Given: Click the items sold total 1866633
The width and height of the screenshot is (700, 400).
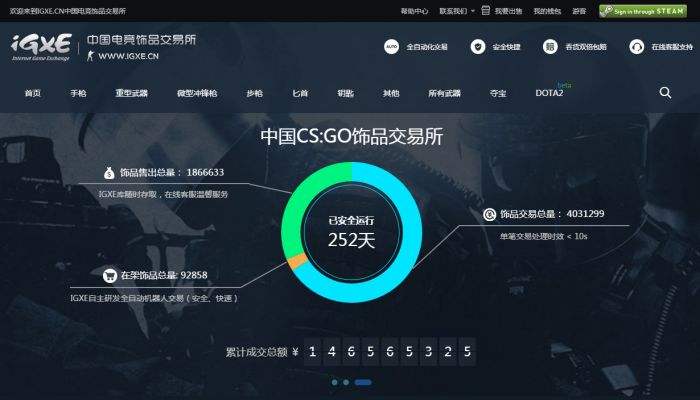Looking at the screenshot, I should [x=205, y=172].
